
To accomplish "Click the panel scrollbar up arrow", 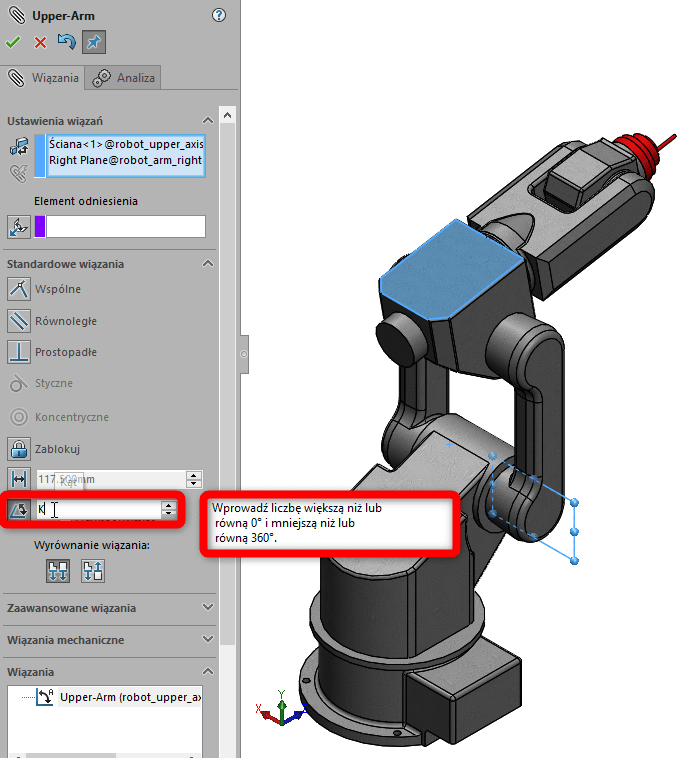I will click(227, 115).
